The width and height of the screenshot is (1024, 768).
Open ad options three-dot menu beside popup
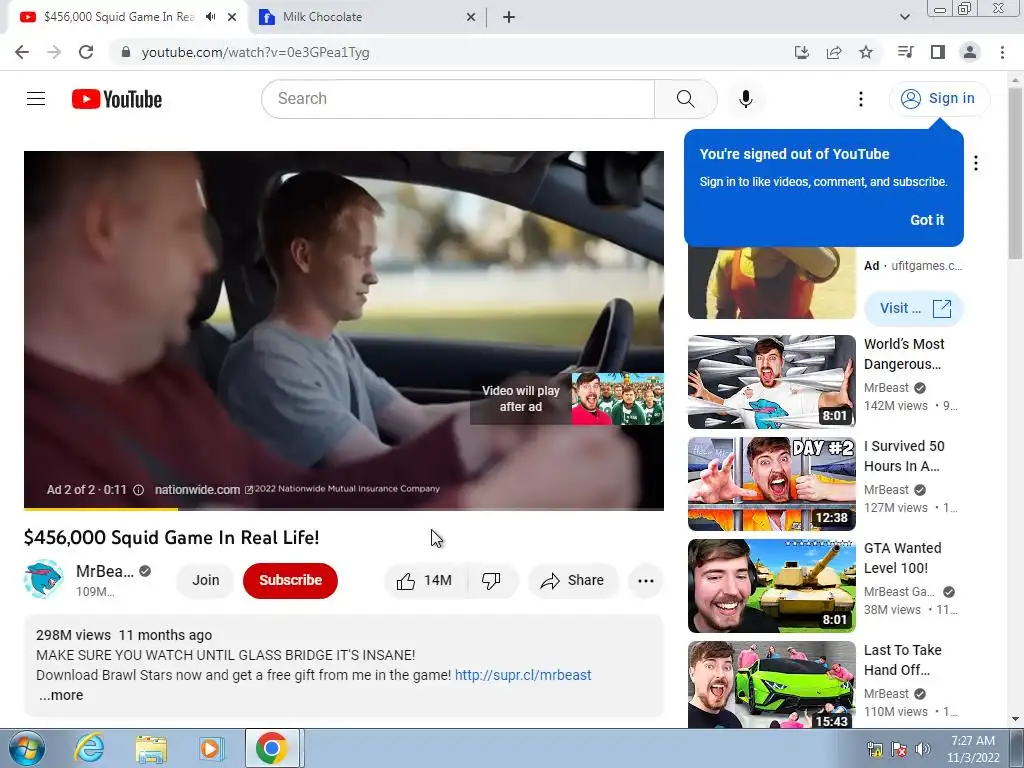(x=976, y=163)
